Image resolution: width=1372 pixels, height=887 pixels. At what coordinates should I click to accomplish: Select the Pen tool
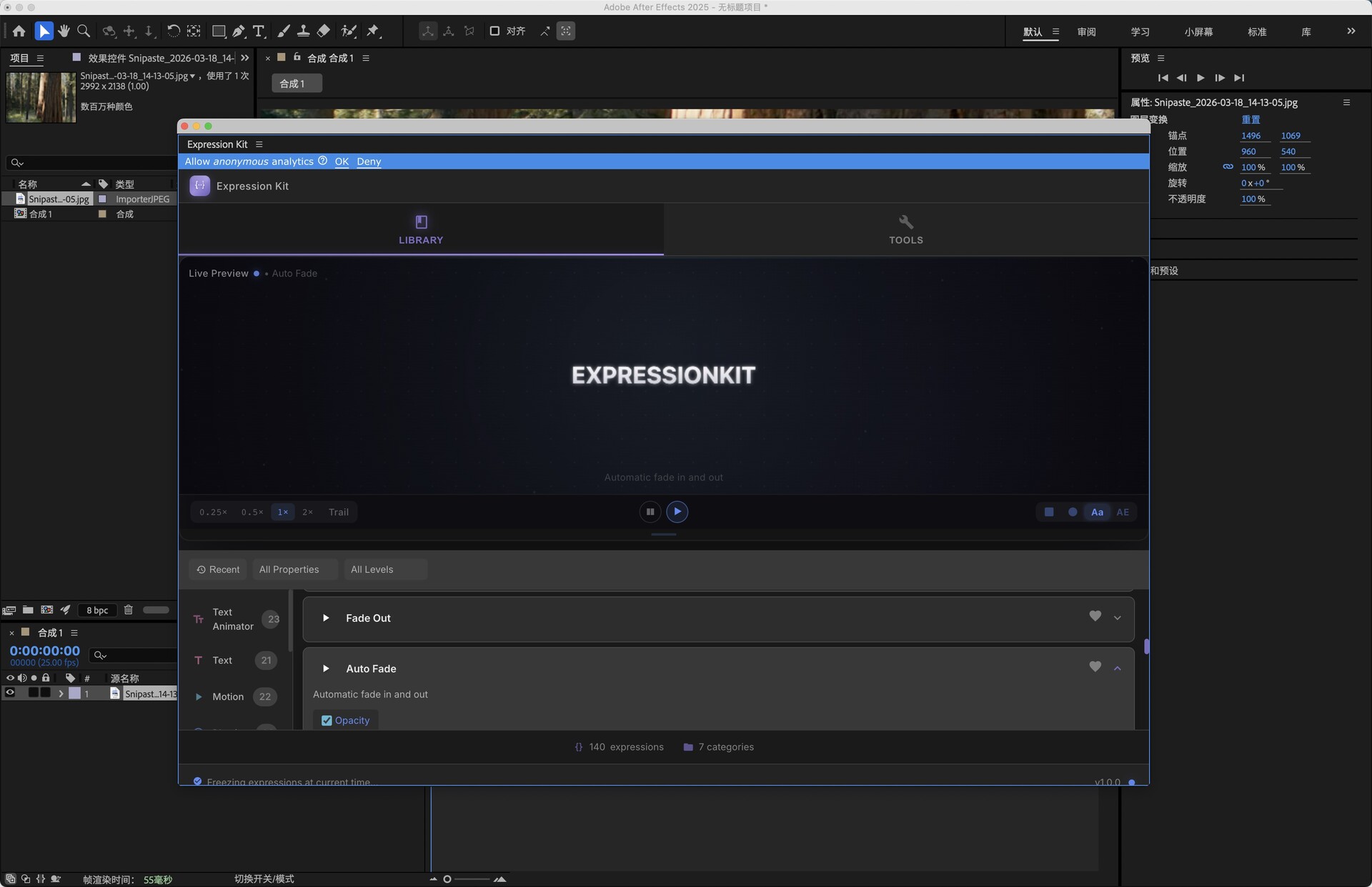click(x=239, y=31)
